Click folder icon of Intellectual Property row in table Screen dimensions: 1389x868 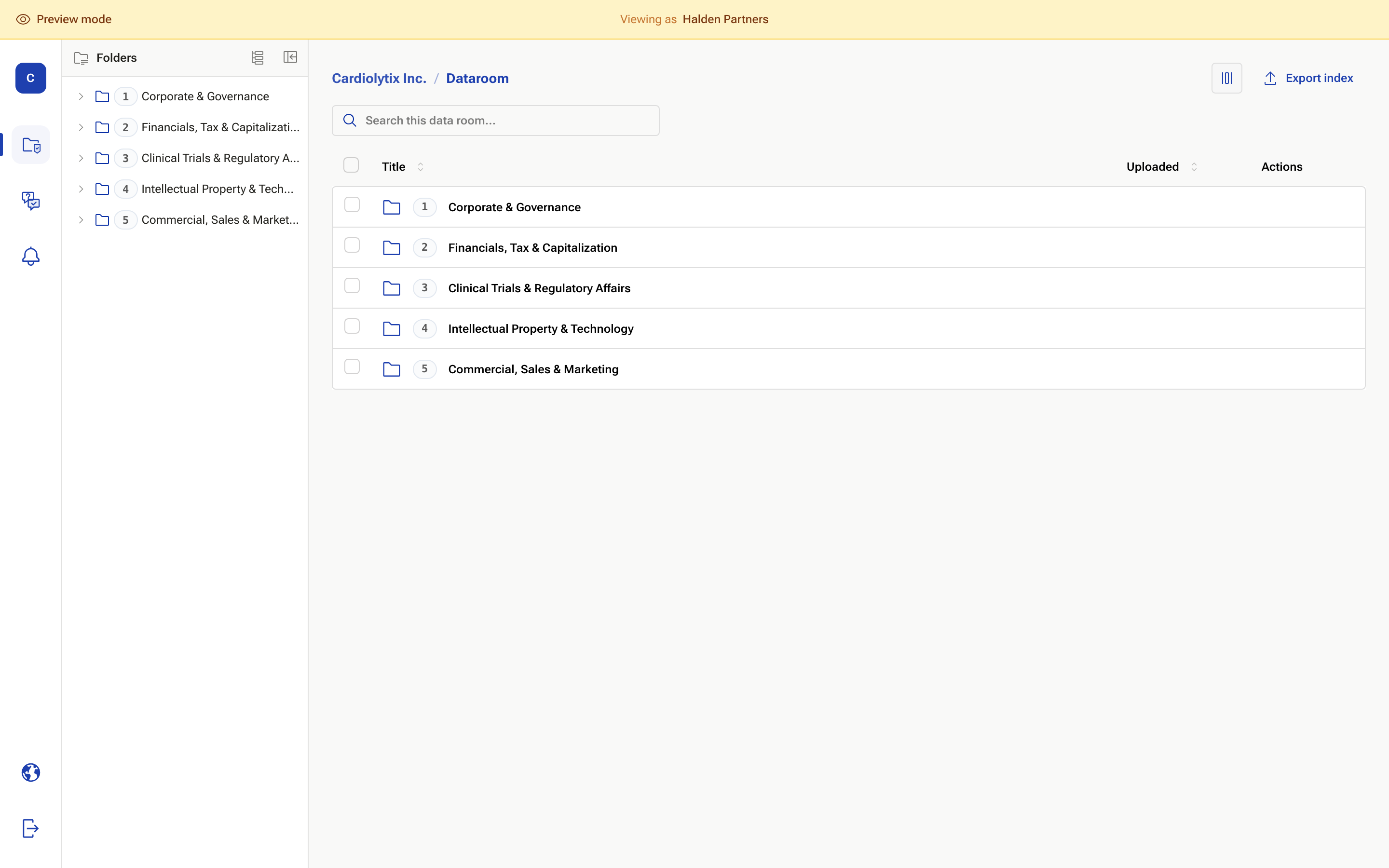392,329
